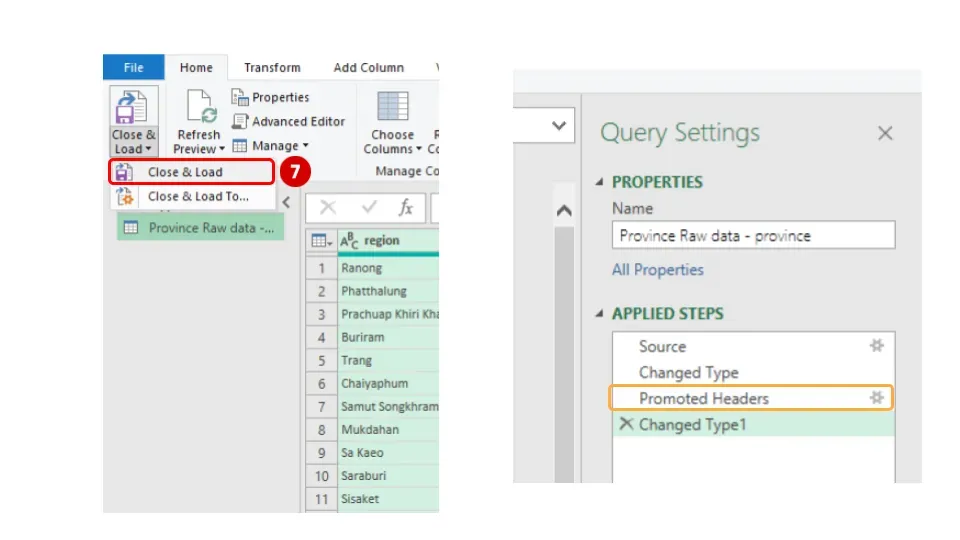Click the Trang cell
This screenshot has height=540, width=960.
pos(388,361)
